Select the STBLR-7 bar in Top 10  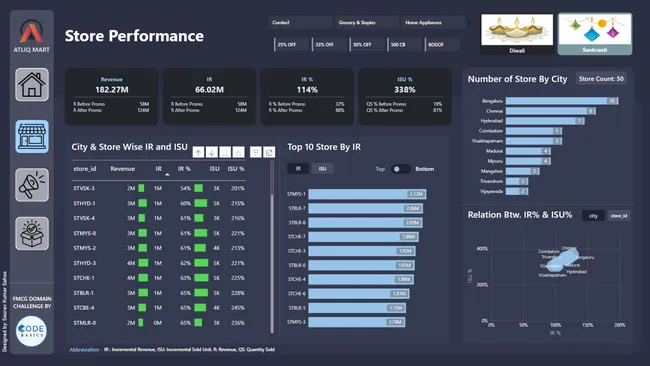pyautogui.click(x=365, y=208)
